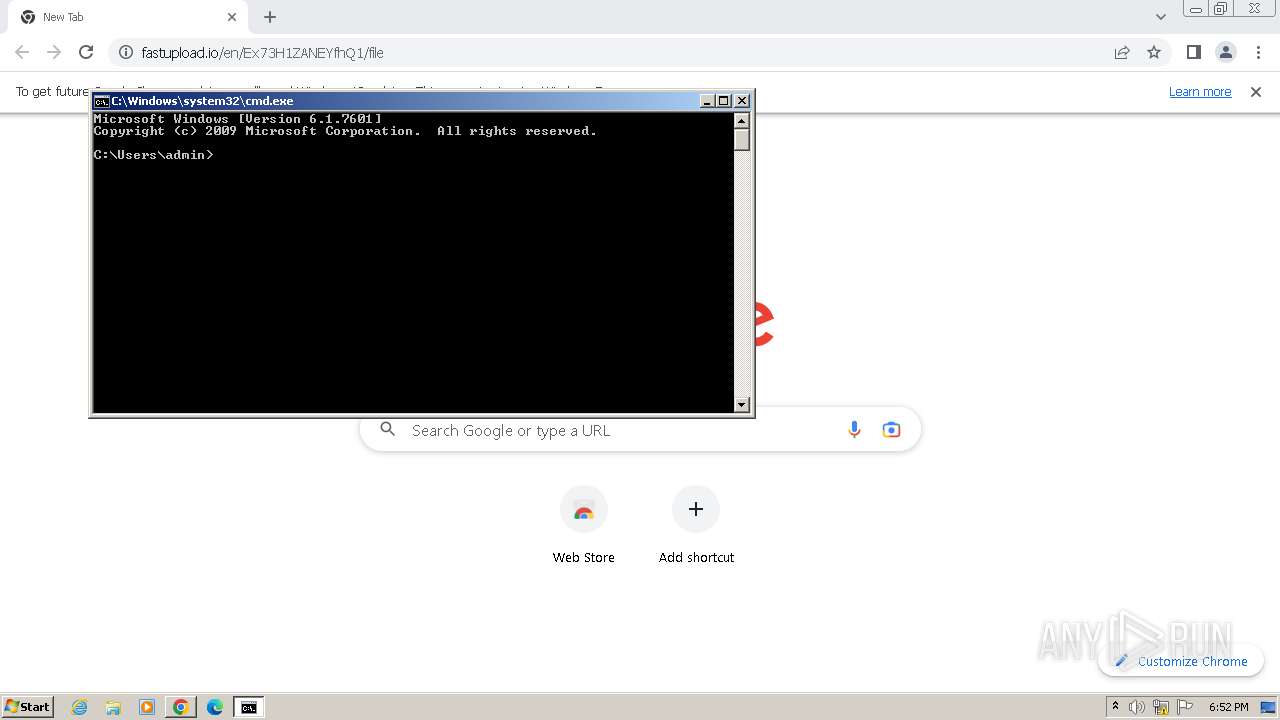Click the Add shortcut tile

(696, 527)
